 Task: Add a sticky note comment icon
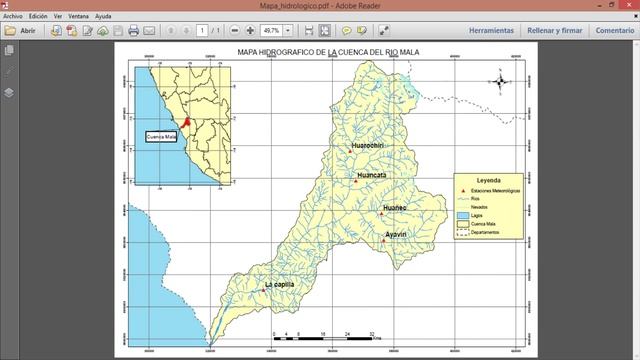tap(347, 31)
